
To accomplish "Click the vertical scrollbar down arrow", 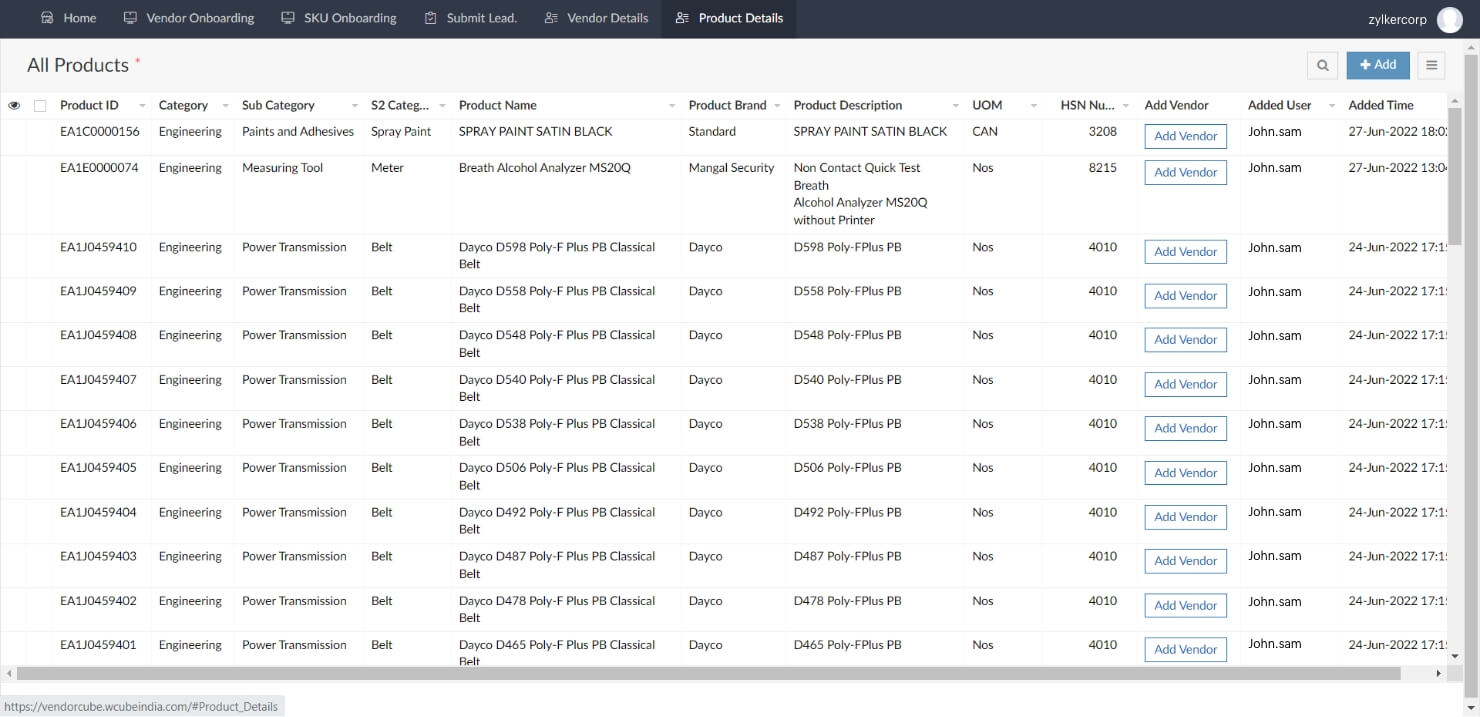I will click(1454, 656).
